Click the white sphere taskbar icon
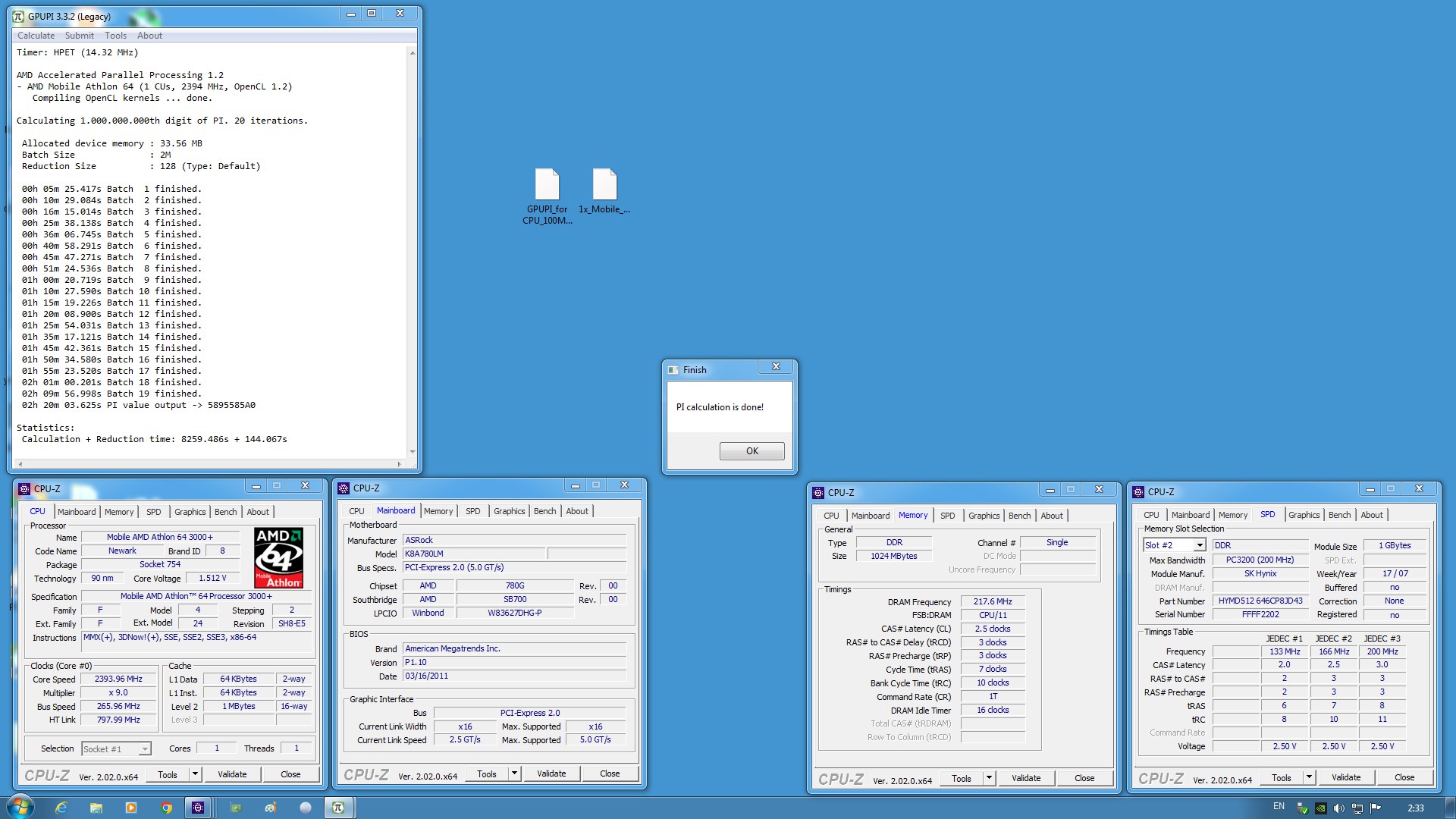Screen dimensions: 1456x819 coord(306,808)
